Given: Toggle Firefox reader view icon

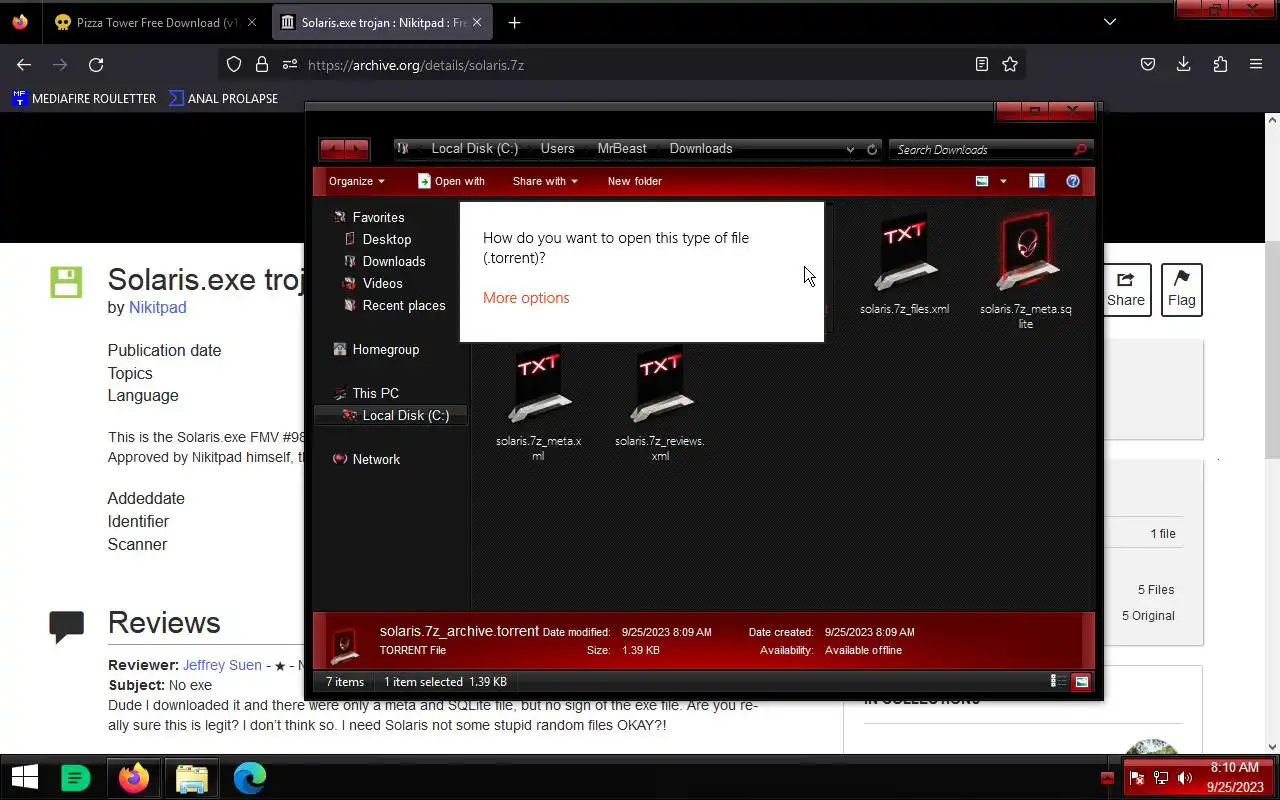Looking at the screenshot, I should (x=982, y=64).
